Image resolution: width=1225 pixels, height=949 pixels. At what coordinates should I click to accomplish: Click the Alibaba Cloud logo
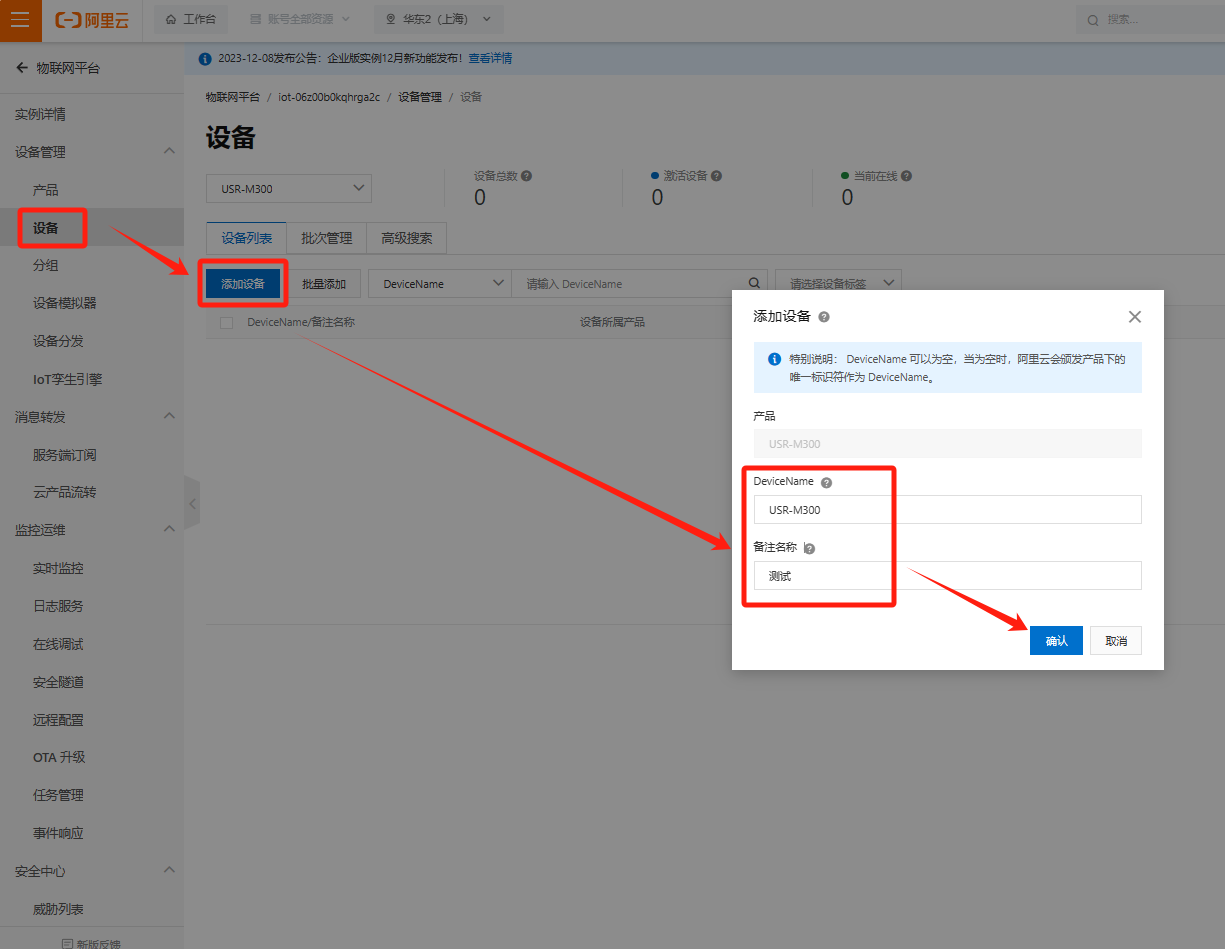tap(92, 20)
